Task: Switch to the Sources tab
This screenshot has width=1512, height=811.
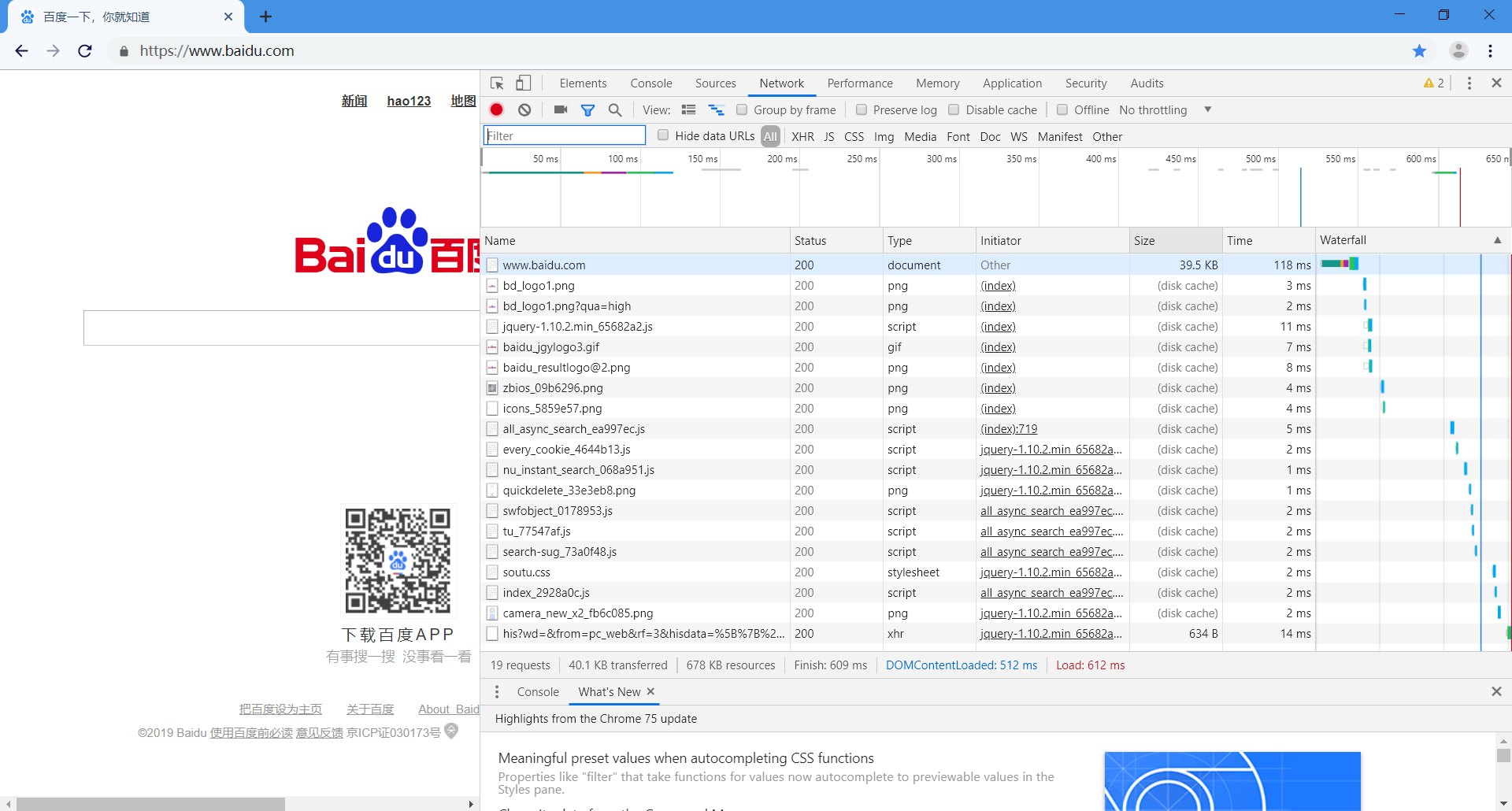Action: (x=716, y=83)
